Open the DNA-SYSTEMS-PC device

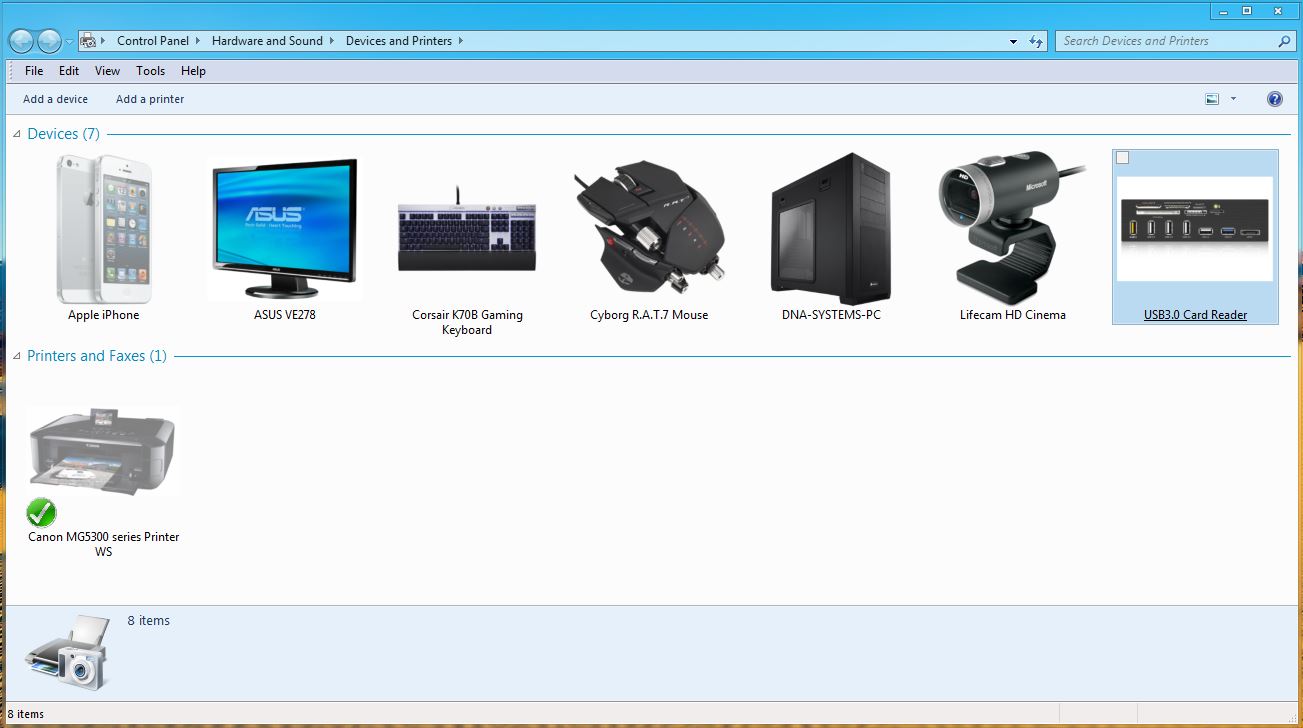tap(831, 230)
